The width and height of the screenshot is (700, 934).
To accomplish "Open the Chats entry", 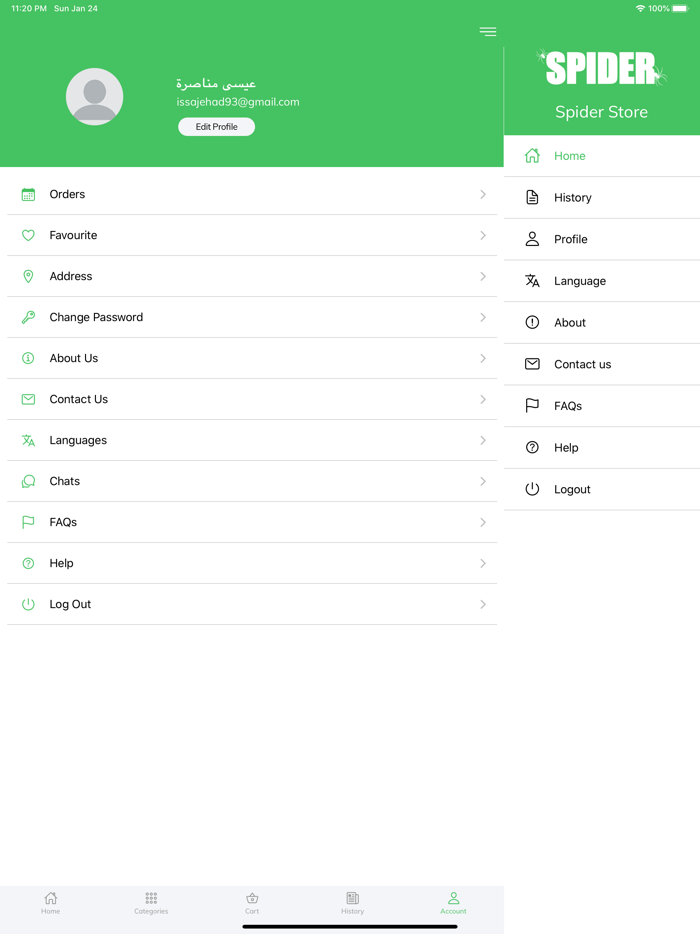I will pyautogui.click(x=252, y=481).
